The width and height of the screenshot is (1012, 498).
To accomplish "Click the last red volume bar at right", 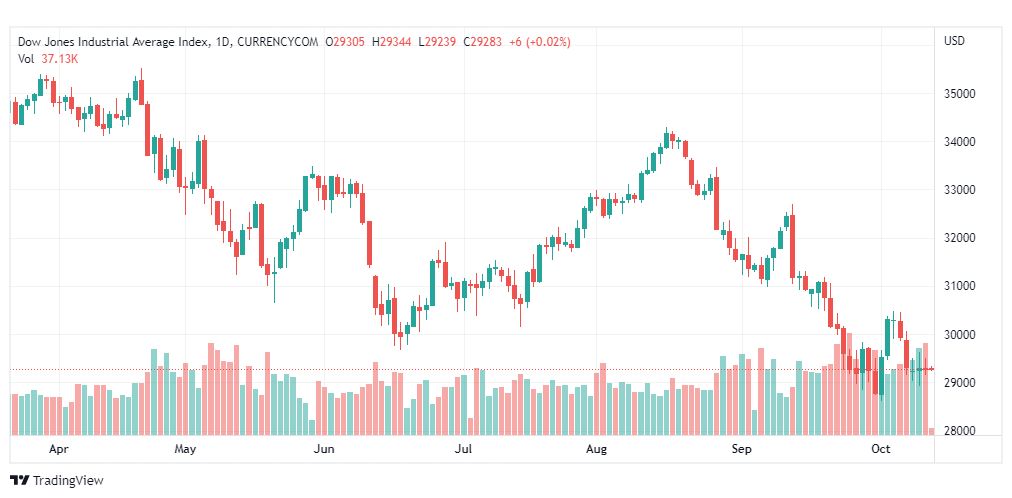I will coord(931,432).
